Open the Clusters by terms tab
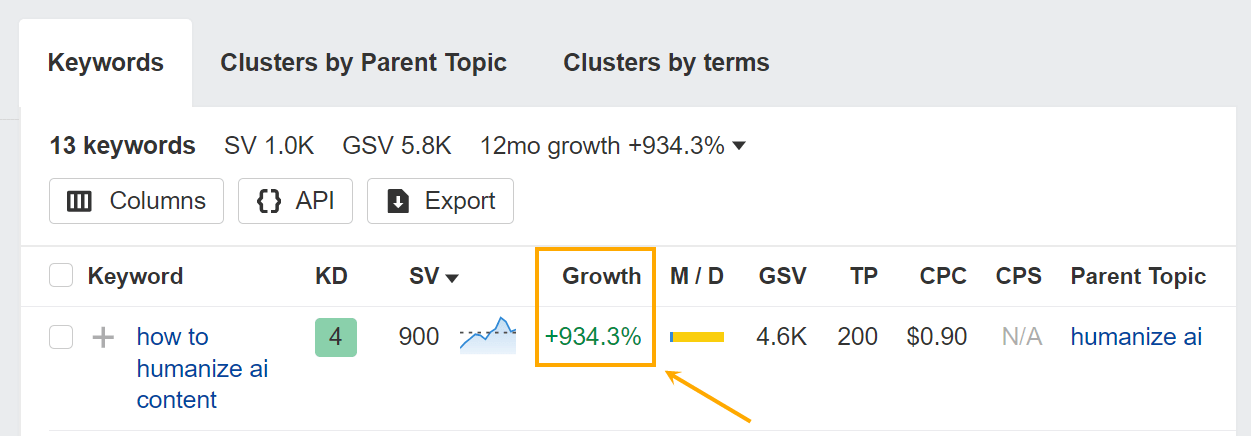Viewport: 1251px width, 436px height. click(666, 63)
